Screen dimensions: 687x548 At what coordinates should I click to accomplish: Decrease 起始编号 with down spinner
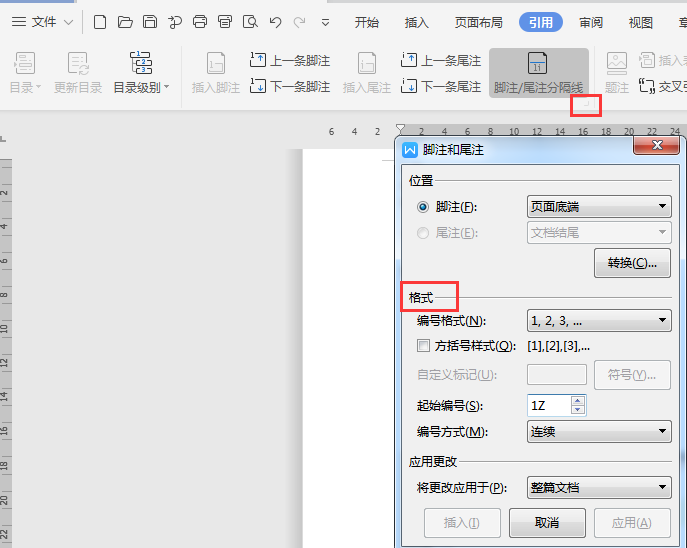coord(577,410)
